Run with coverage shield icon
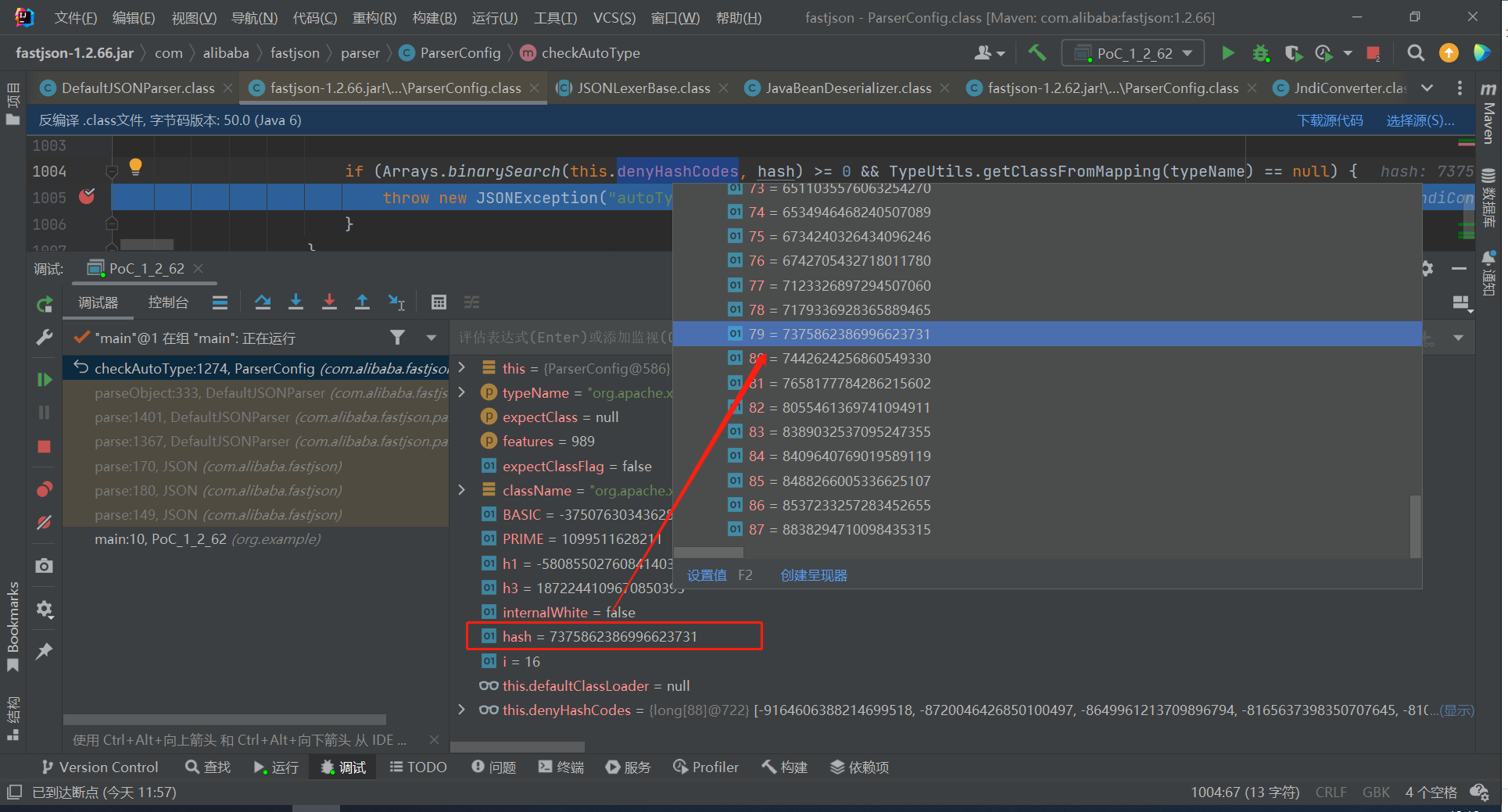This screenshot has width=1508, height=812. 1293,53
